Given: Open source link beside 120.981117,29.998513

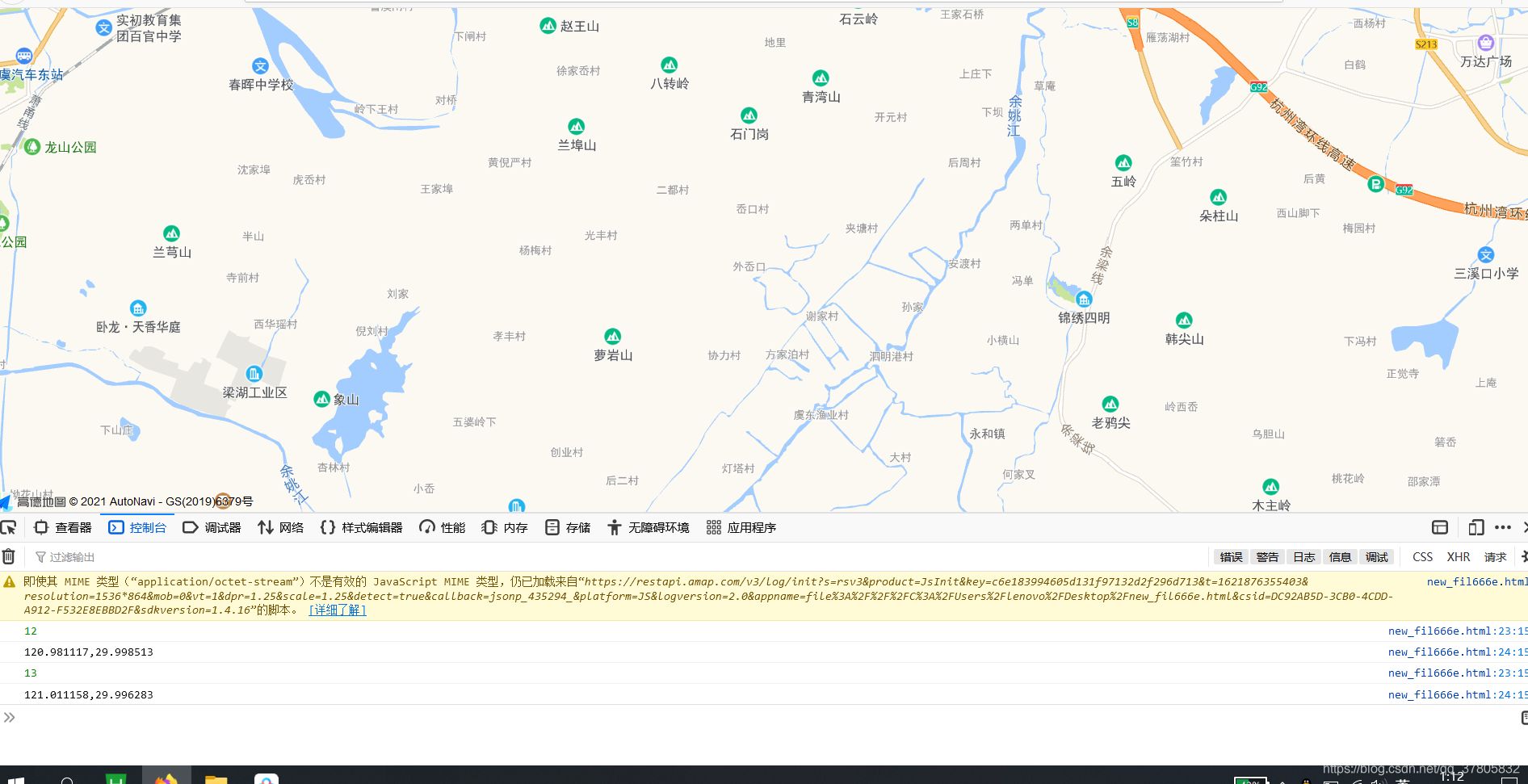Looking at the screenshot, I should [x=1458, y=652].
